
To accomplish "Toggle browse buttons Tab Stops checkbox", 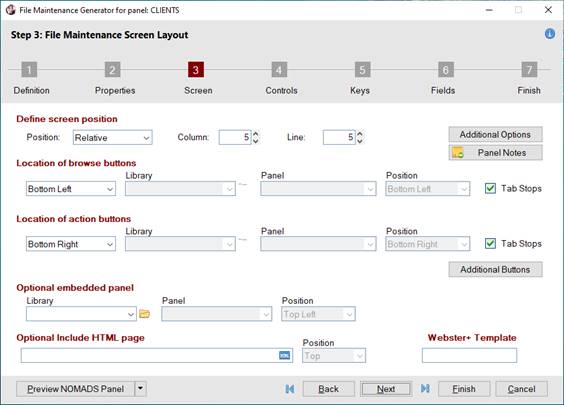I will (x=490, y=188).
